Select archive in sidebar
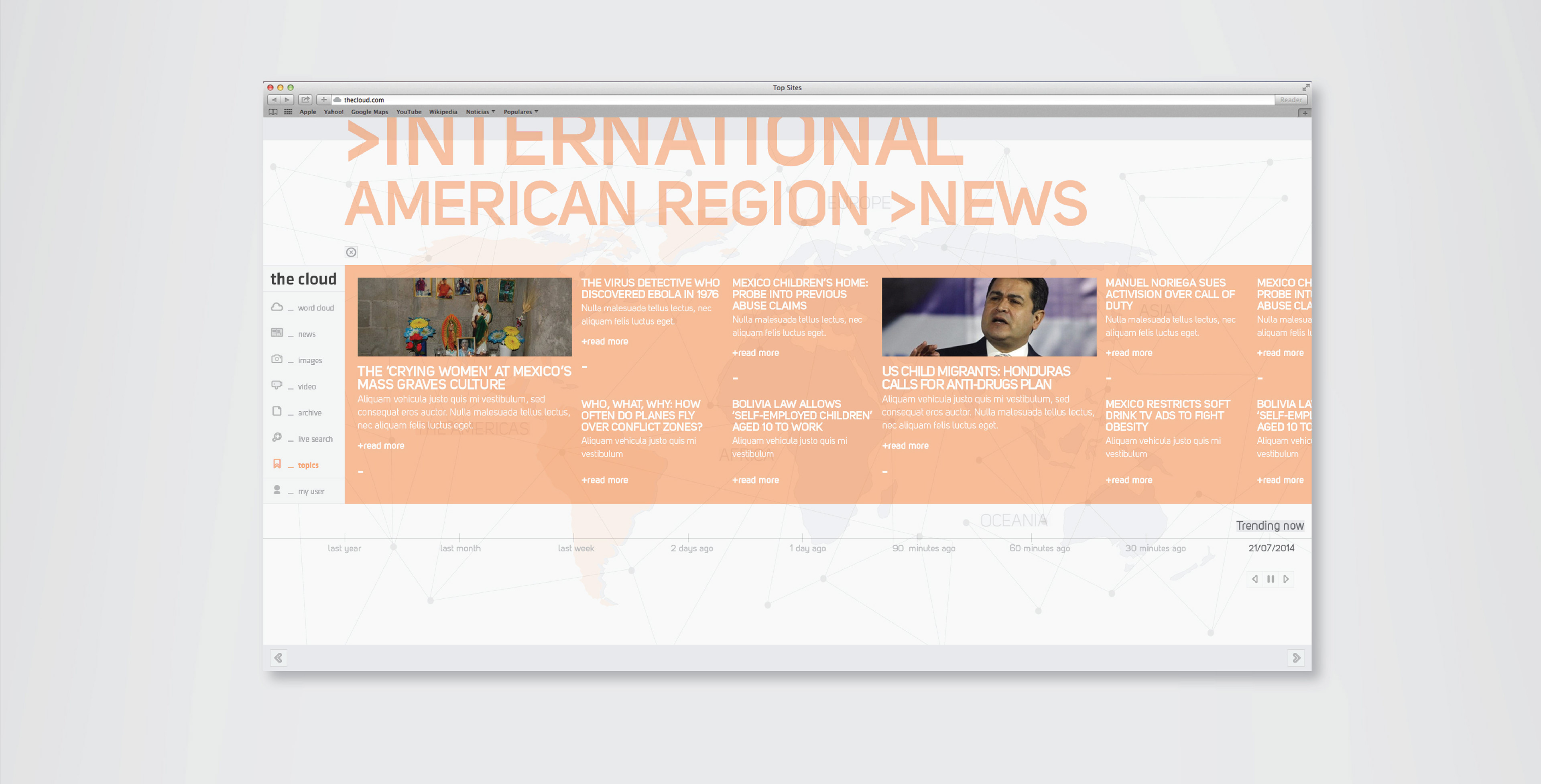The width and height of the screenshot is (1541, 784). point(309,412)
